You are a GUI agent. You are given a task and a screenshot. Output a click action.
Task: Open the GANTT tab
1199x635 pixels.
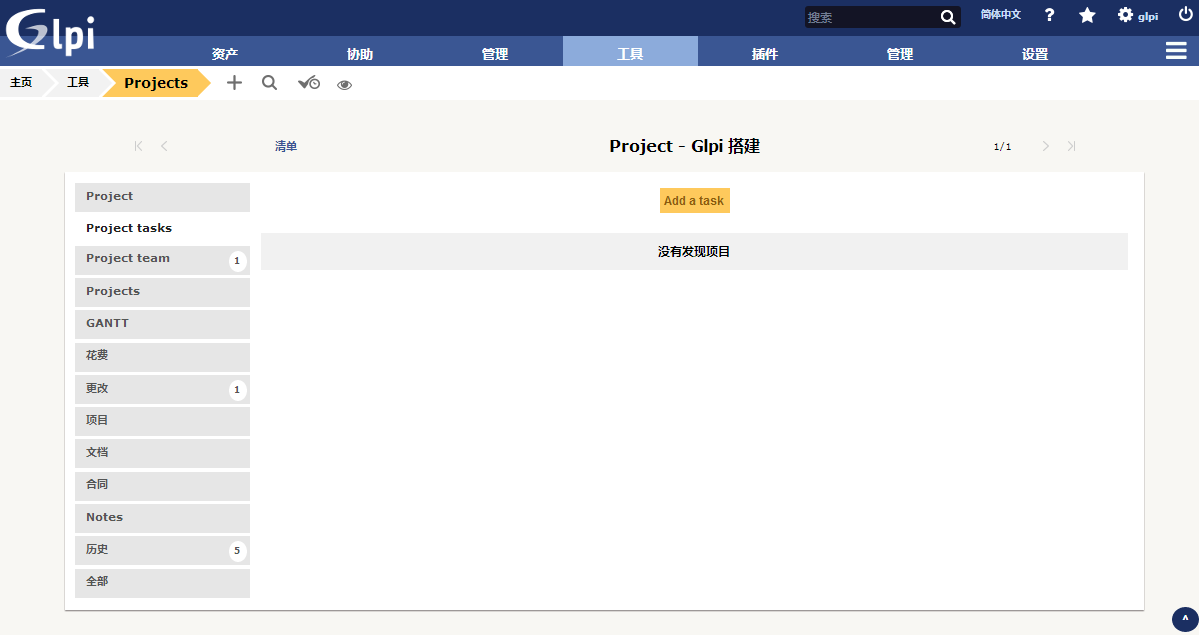pos(162,324)
